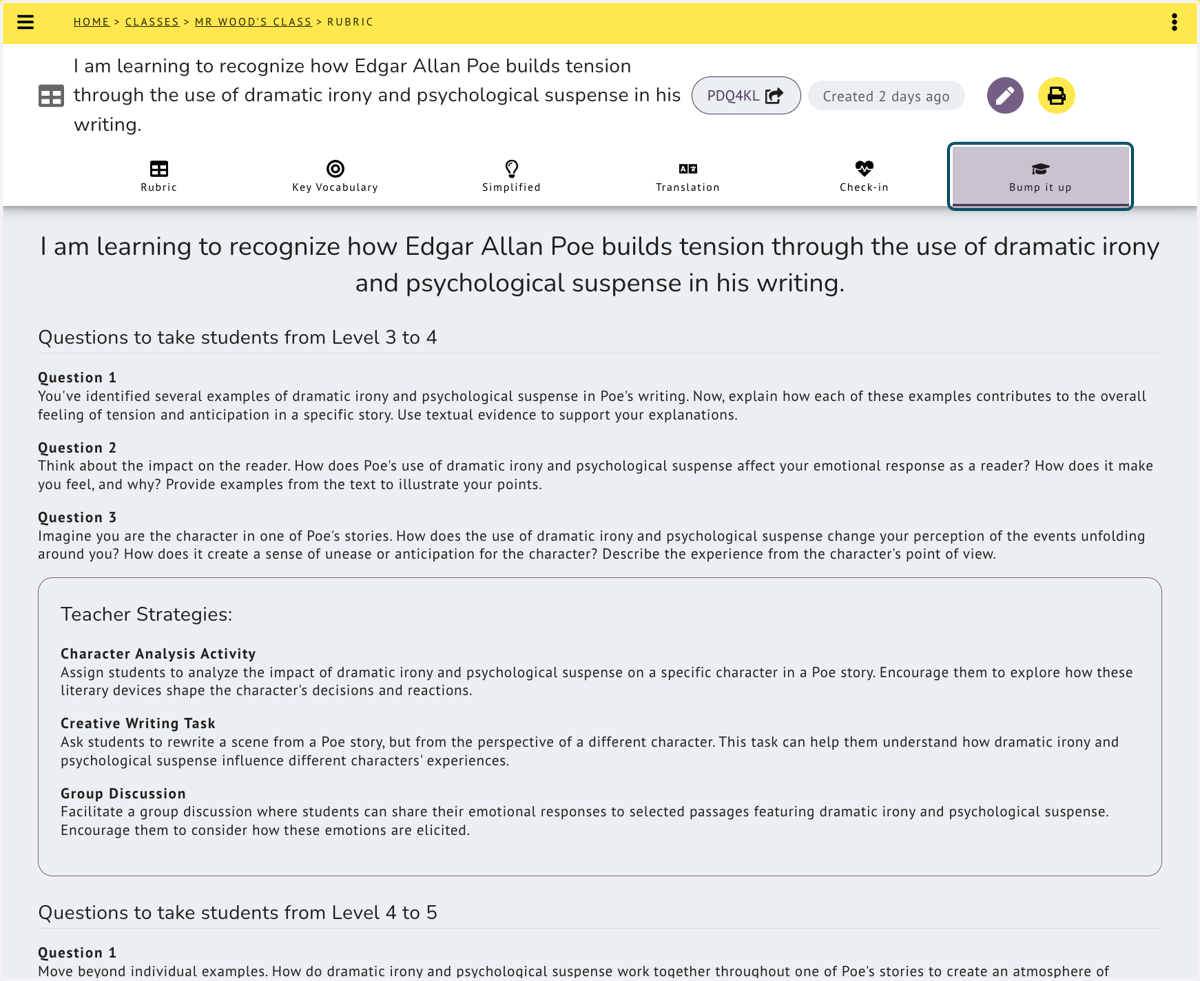Click the Group Discussion heading

pos(123,793)
